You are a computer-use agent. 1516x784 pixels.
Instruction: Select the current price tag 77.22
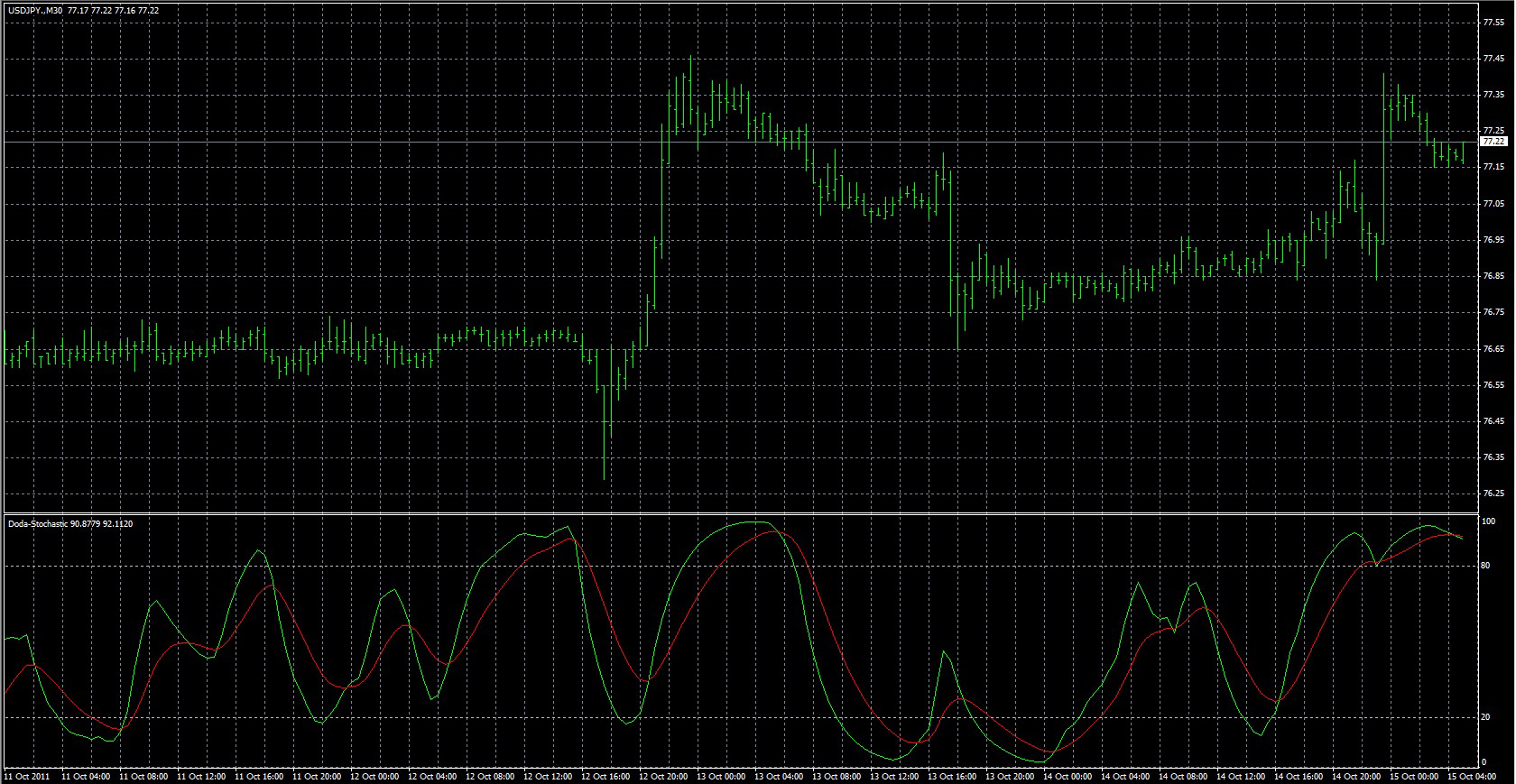pyautogui.click(x=1494, y=142)
